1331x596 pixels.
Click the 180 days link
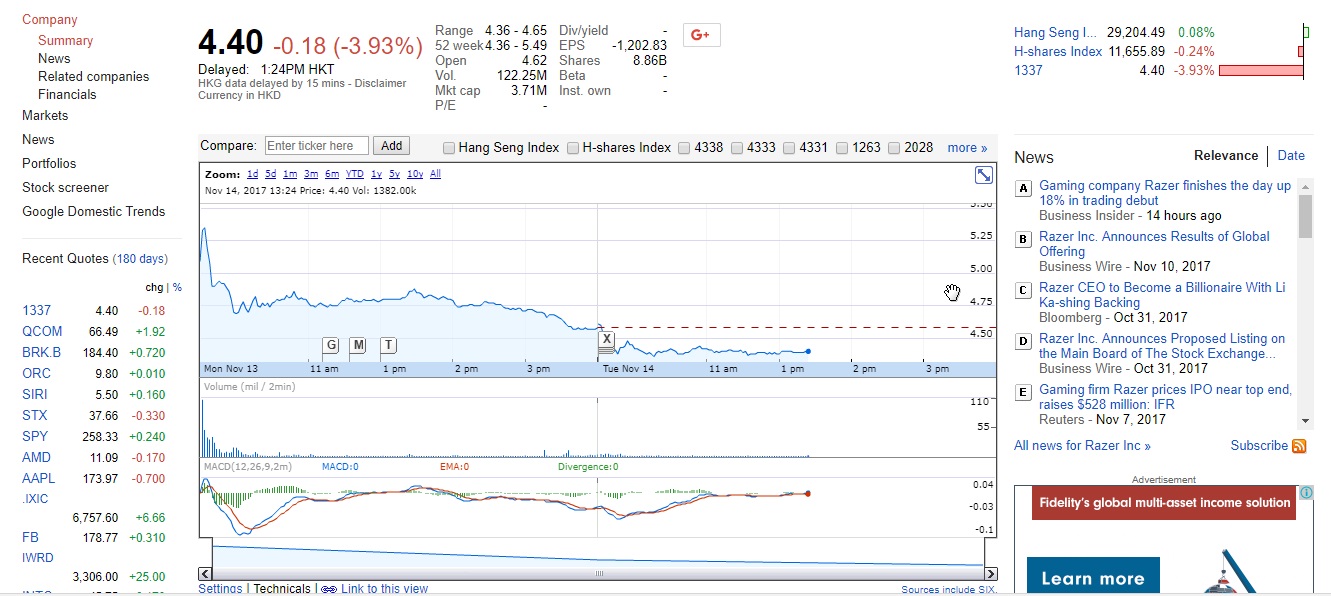[x=140, y=259]
